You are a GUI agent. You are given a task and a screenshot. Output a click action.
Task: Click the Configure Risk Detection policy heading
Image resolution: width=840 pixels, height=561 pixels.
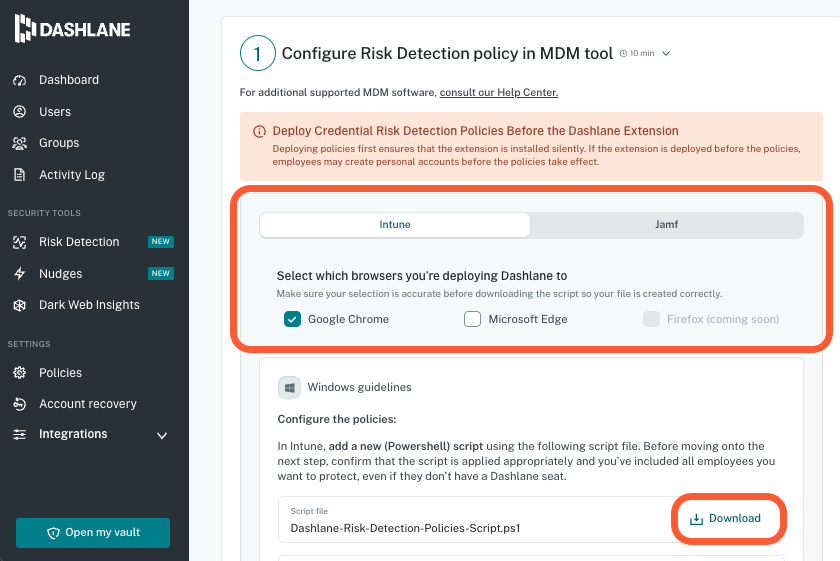[447, 54]
